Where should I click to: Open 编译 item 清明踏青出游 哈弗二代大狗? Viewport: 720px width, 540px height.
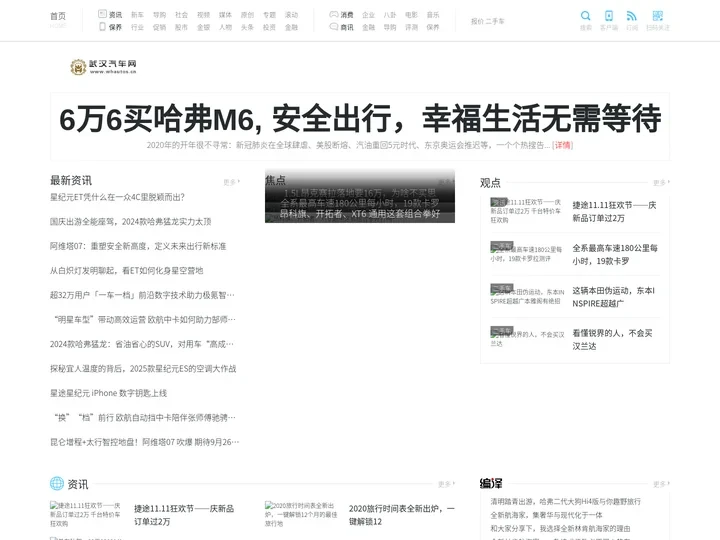(565, 501)
